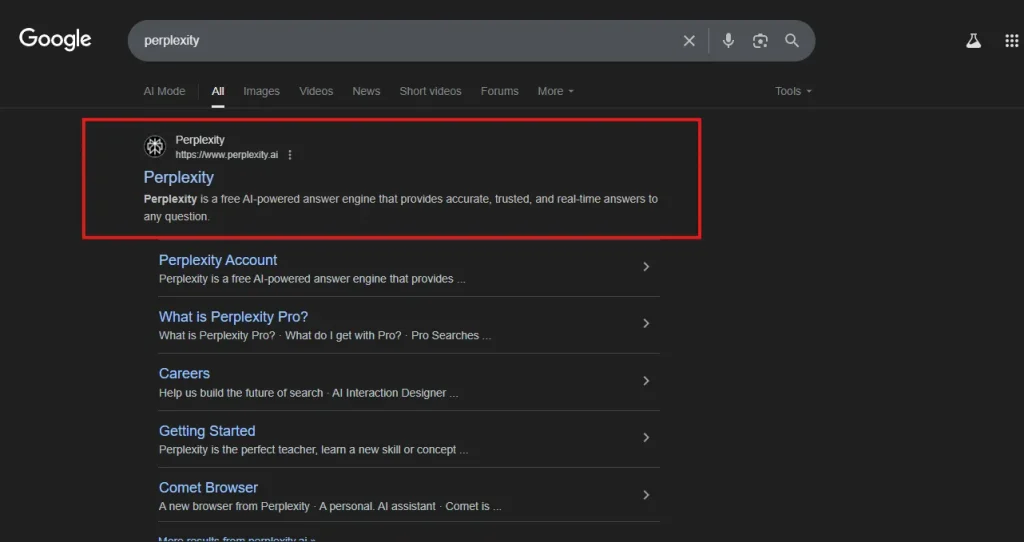Click the Google logo
This screenshot has width=1024, height=542.
tap(55, 39)
